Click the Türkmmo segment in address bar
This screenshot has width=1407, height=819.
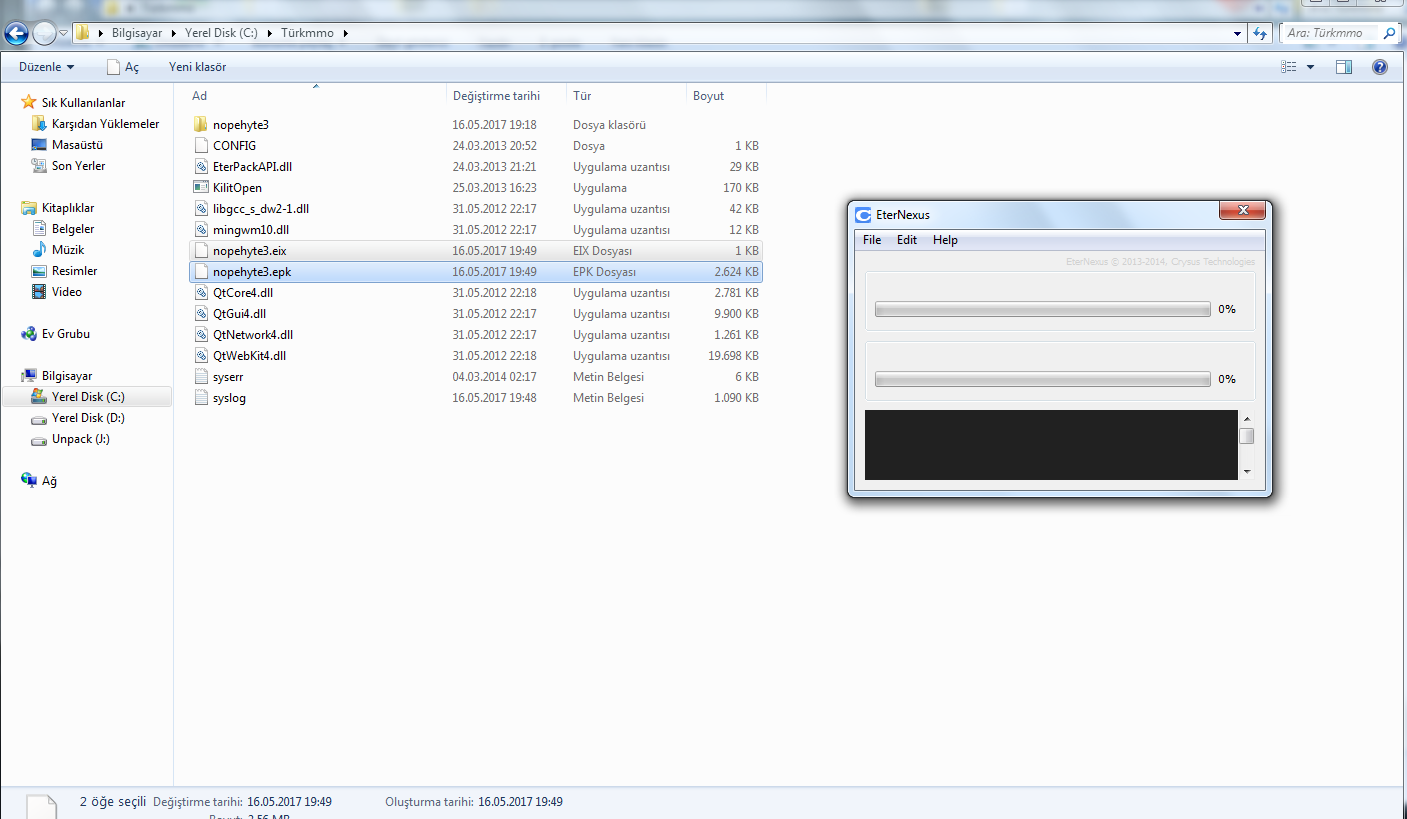coord(306,33)
